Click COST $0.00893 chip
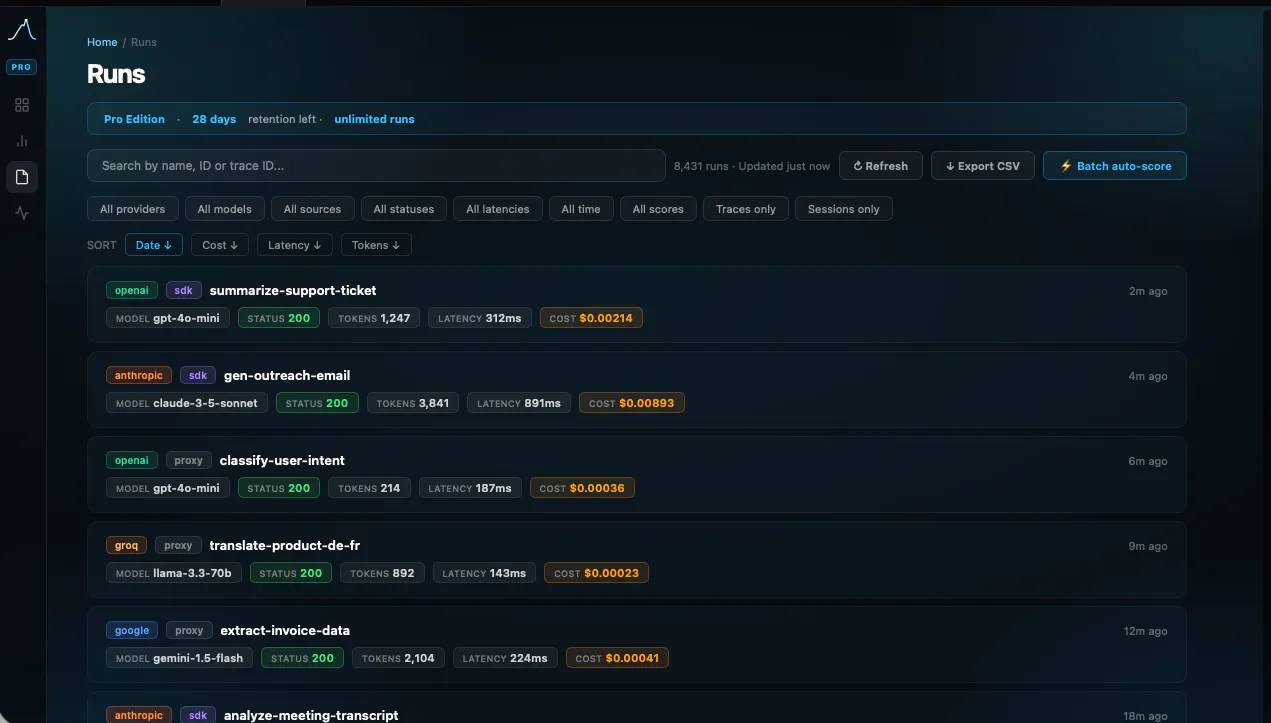The width and height of the screenshot is (1271, 723). (x=631, y=403)
